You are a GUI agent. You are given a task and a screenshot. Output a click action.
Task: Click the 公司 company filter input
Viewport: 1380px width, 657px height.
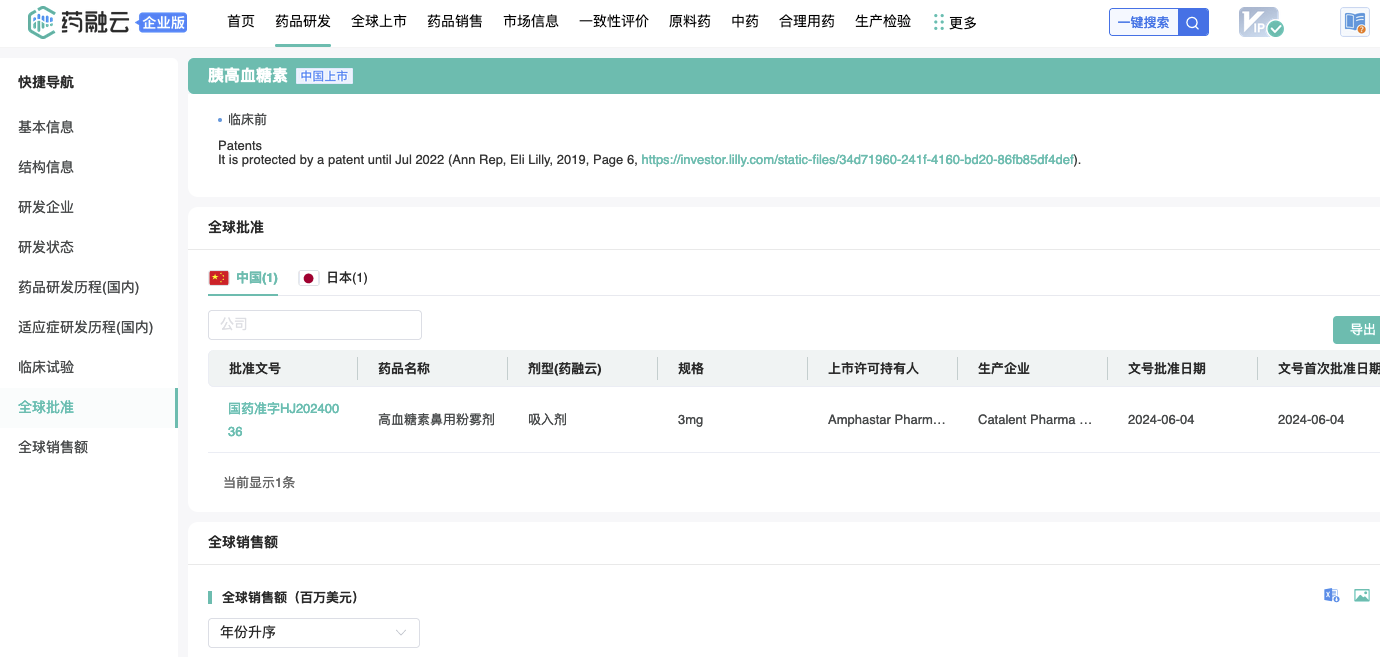pyautogui.click(x=315, y=325)
